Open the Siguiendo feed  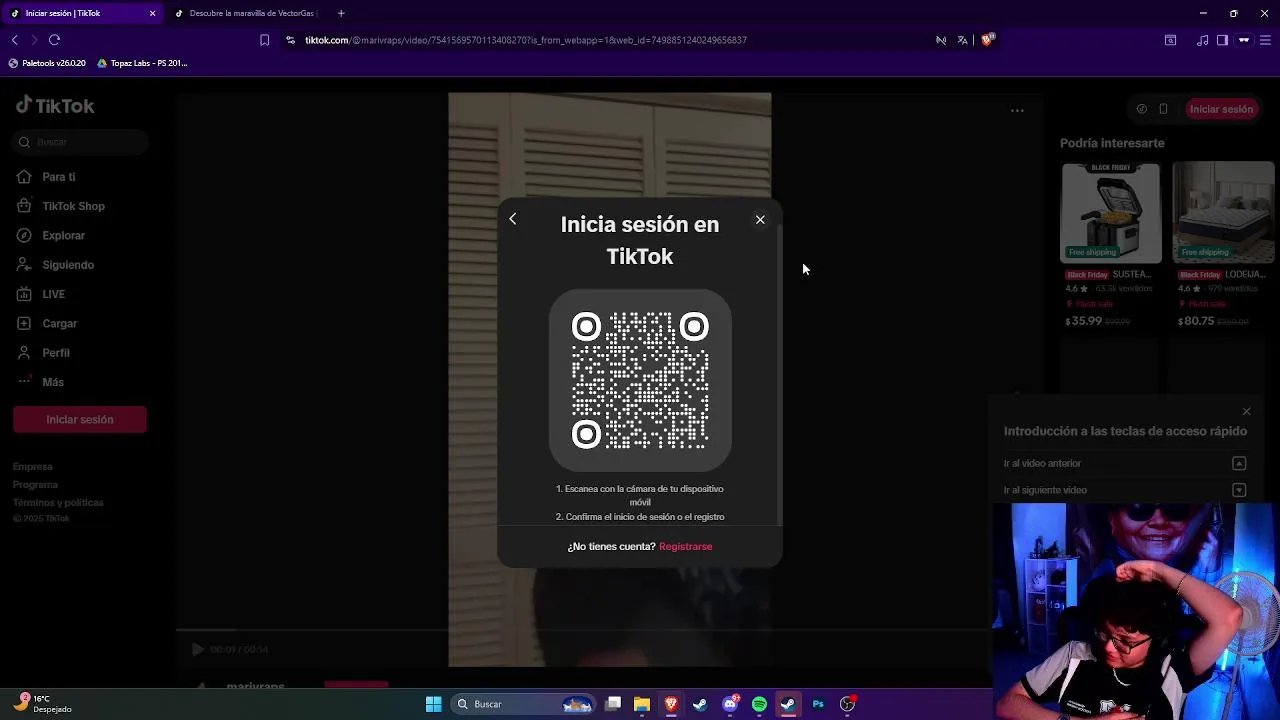[55, 265]
